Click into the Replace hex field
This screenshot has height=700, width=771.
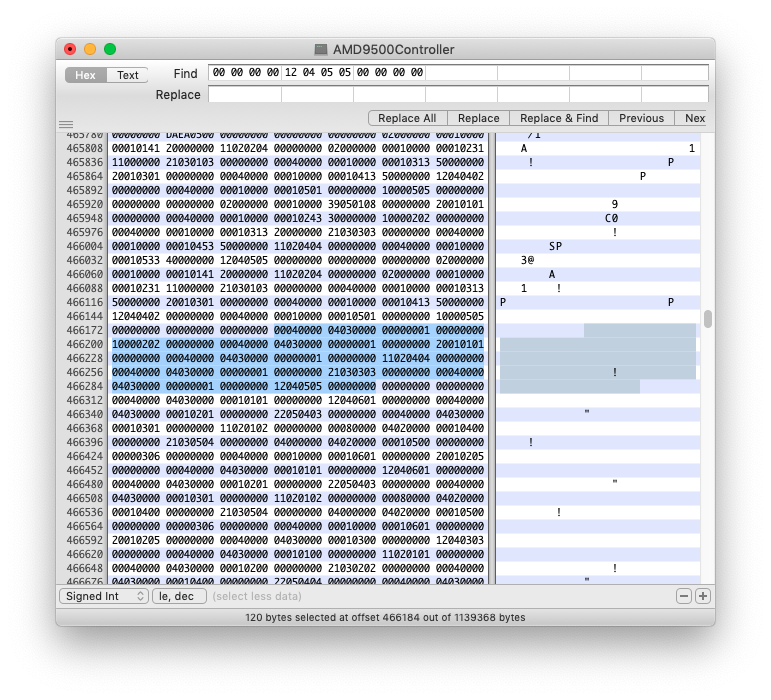click(458, 94)
